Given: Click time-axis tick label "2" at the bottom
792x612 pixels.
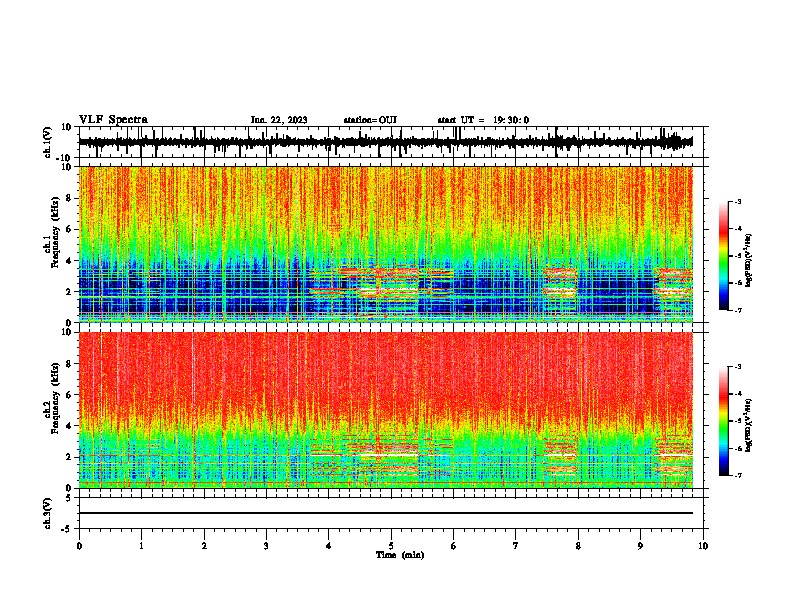Looking at the screenshot, I should [x=204, y=546].
